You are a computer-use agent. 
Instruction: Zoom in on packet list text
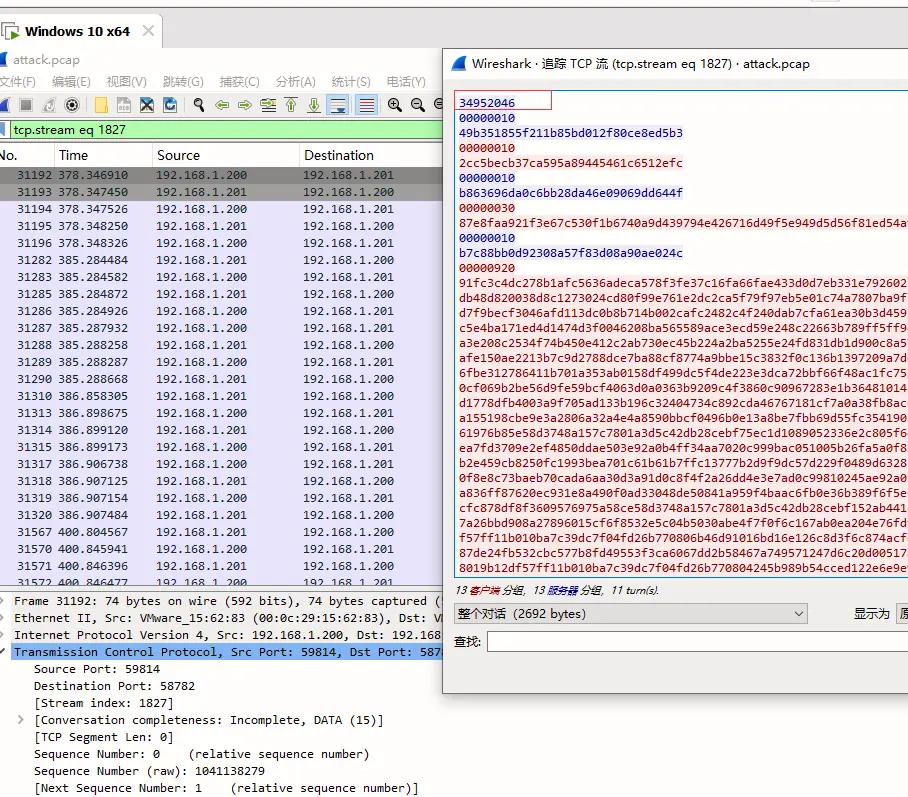click(395, 105)
